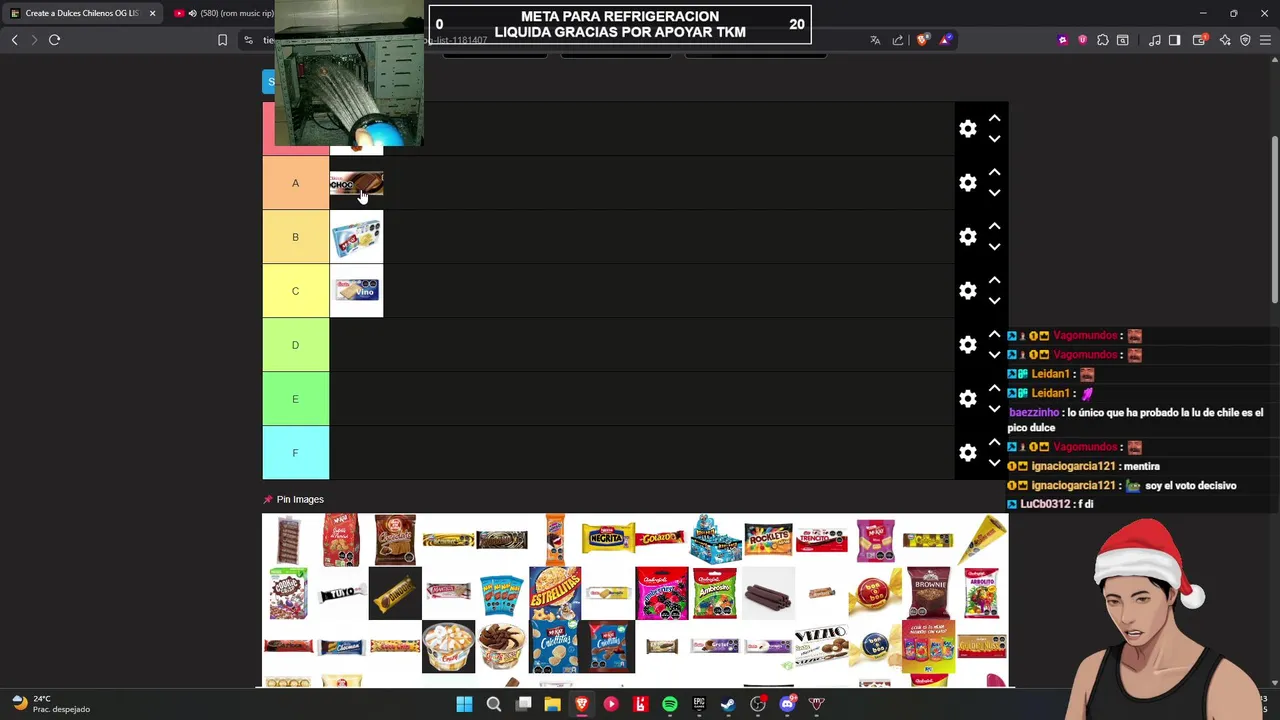Viewport: 1280px width, 720px height.
Task: Pick the Tuyo chocolate bar image
Action: pyautogui.click(x=341, y=593)
